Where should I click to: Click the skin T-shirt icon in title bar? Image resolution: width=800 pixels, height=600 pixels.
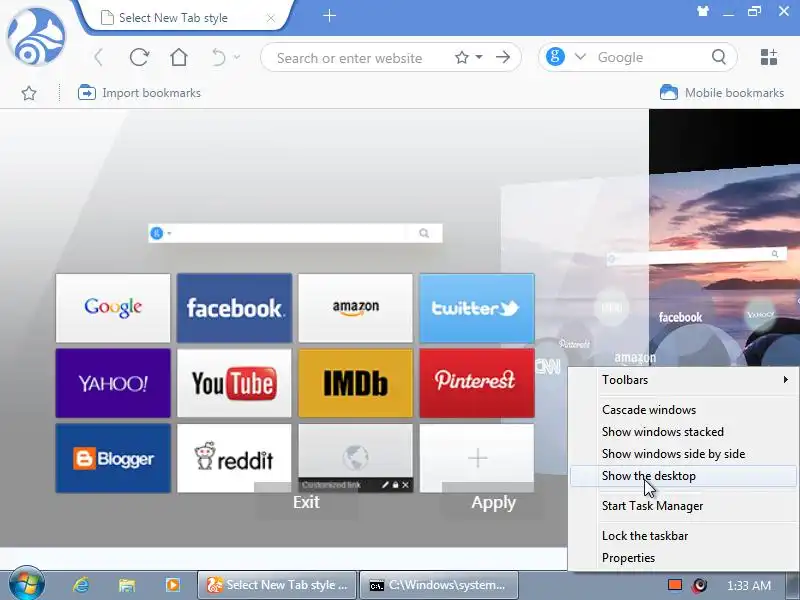point(703,11)
